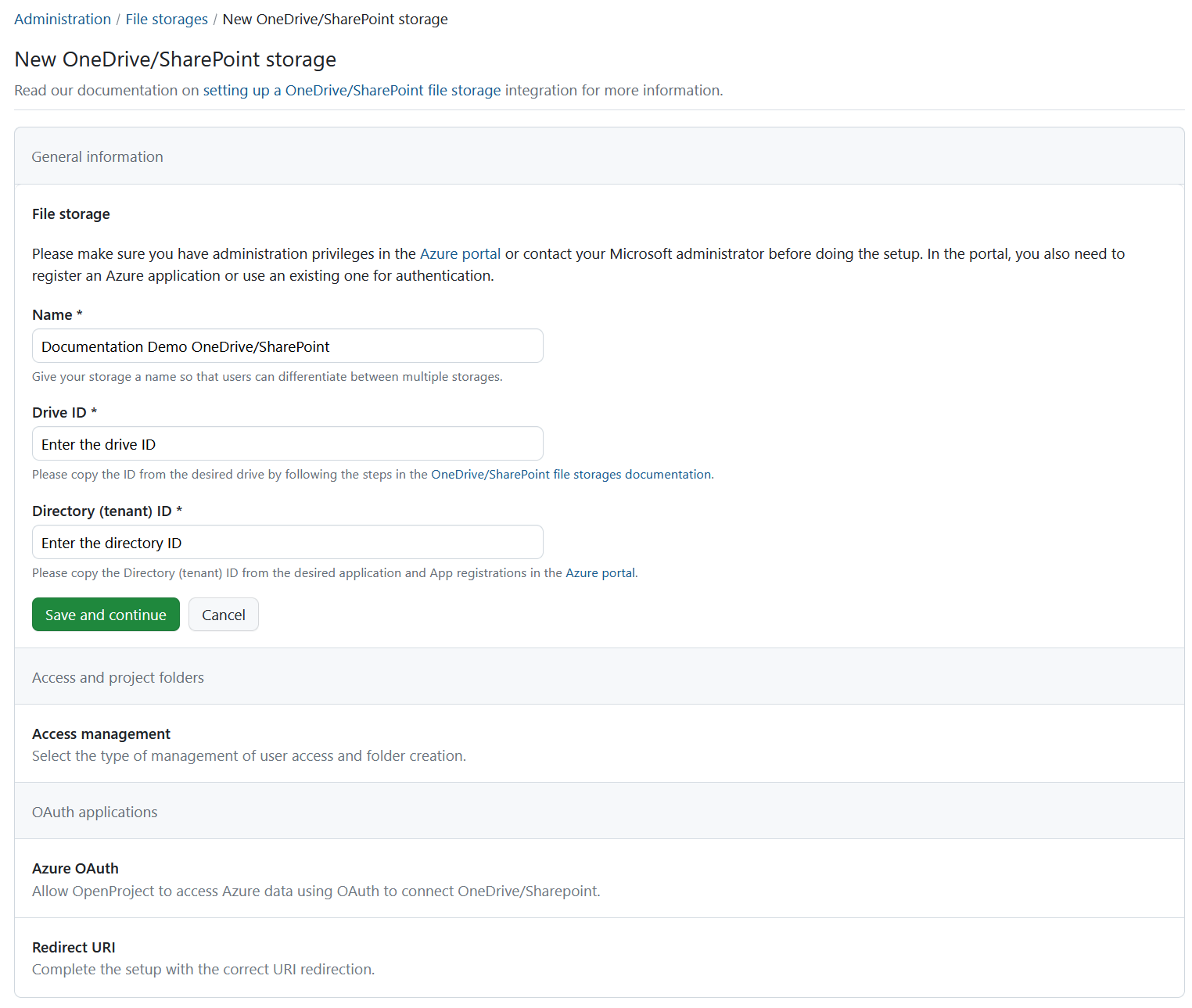Select the Access and project folders header
1192x1008 pixels.
click(x=118, y=678)
